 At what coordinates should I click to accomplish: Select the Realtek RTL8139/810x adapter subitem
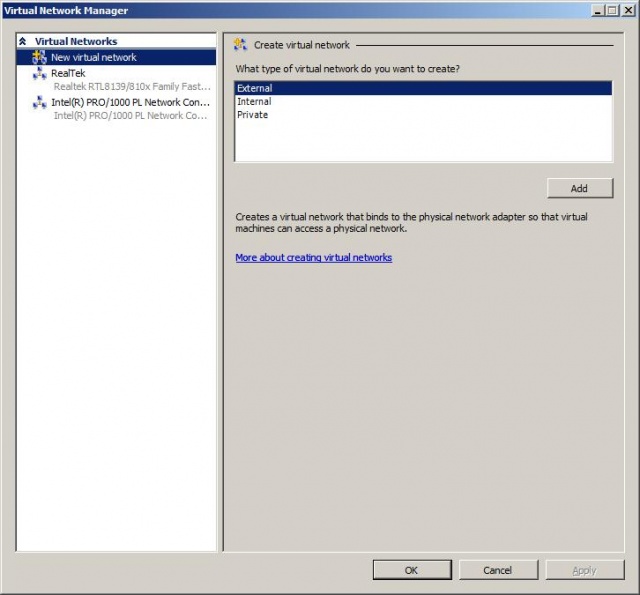coord(131,87)
